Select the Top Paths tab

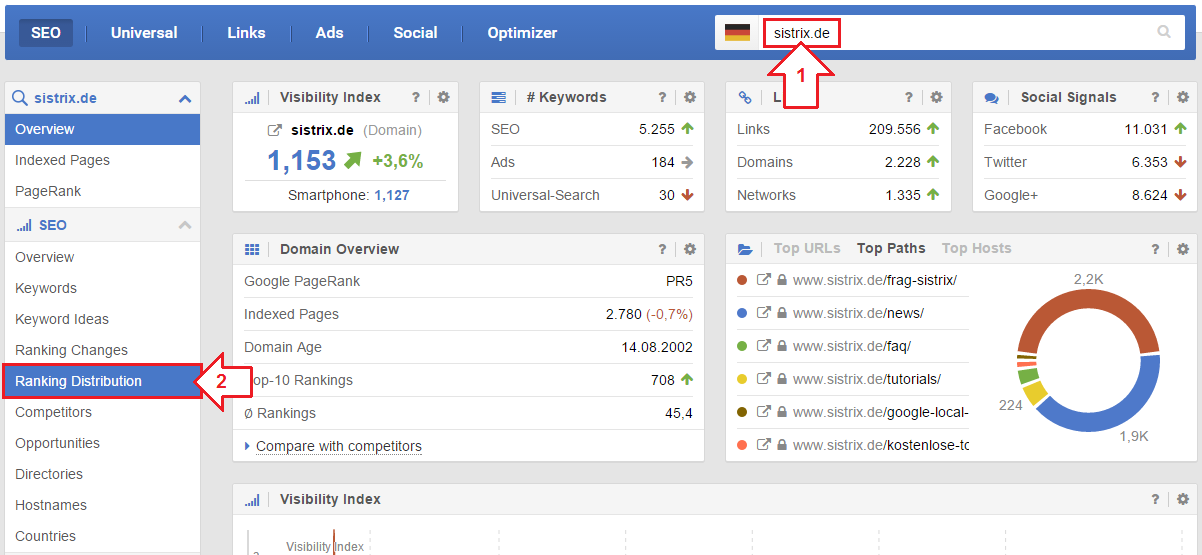point(891,248)
